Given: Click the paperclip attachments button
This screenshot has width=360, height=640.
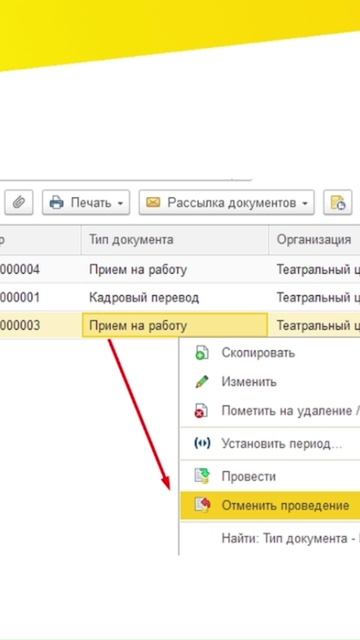Looking at the screenshot, I should tap(19, 202).
